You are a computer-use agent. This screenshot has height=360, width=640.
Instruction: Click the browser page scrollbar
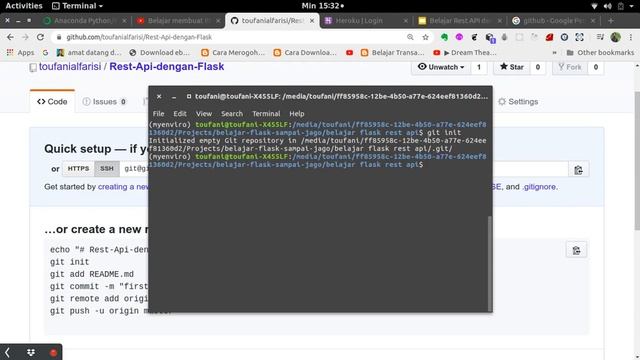click(x=637, y=160)
